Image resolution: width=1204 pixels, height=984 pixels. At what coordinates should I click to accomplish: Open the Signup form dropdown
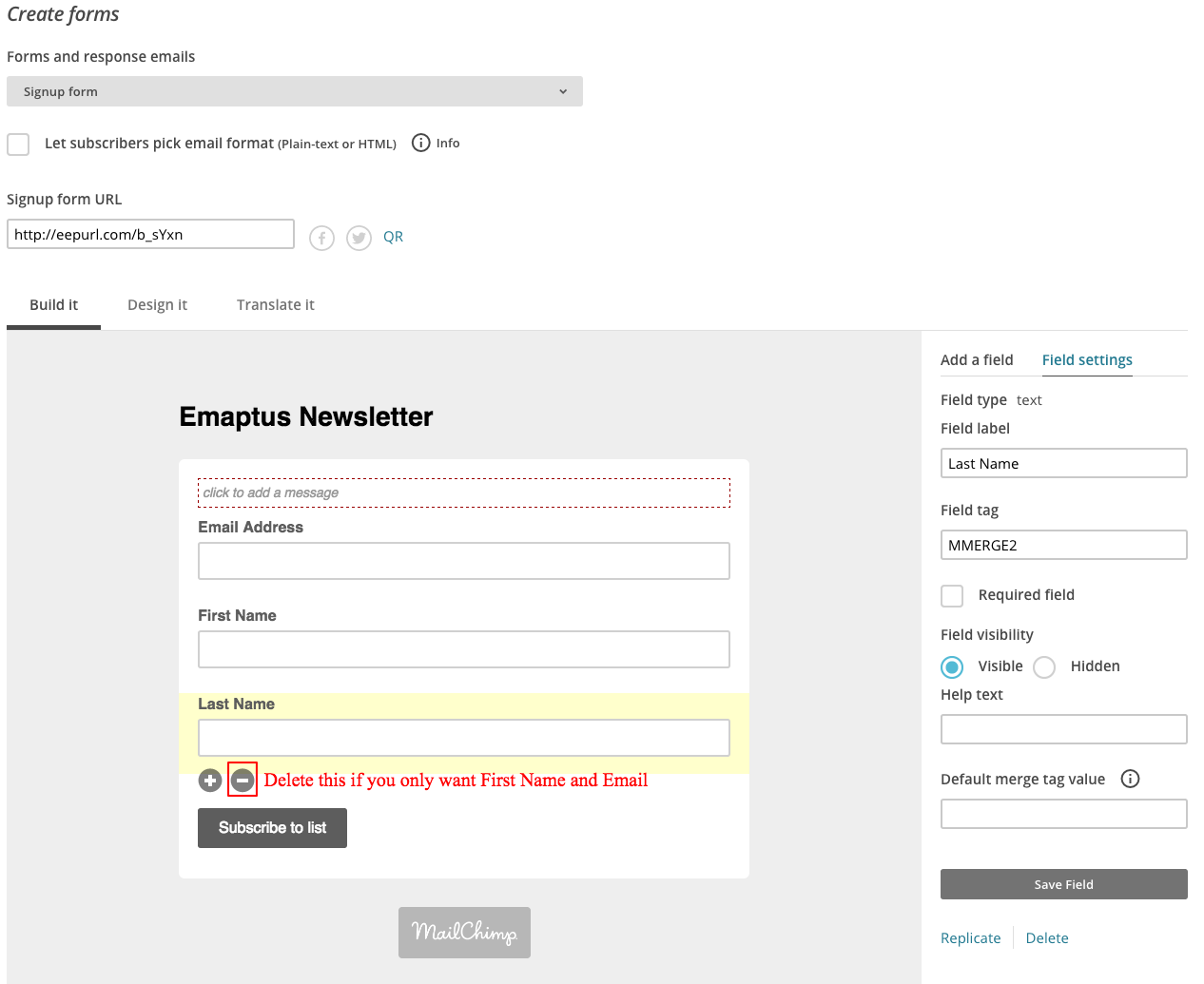tap(295, 91)
